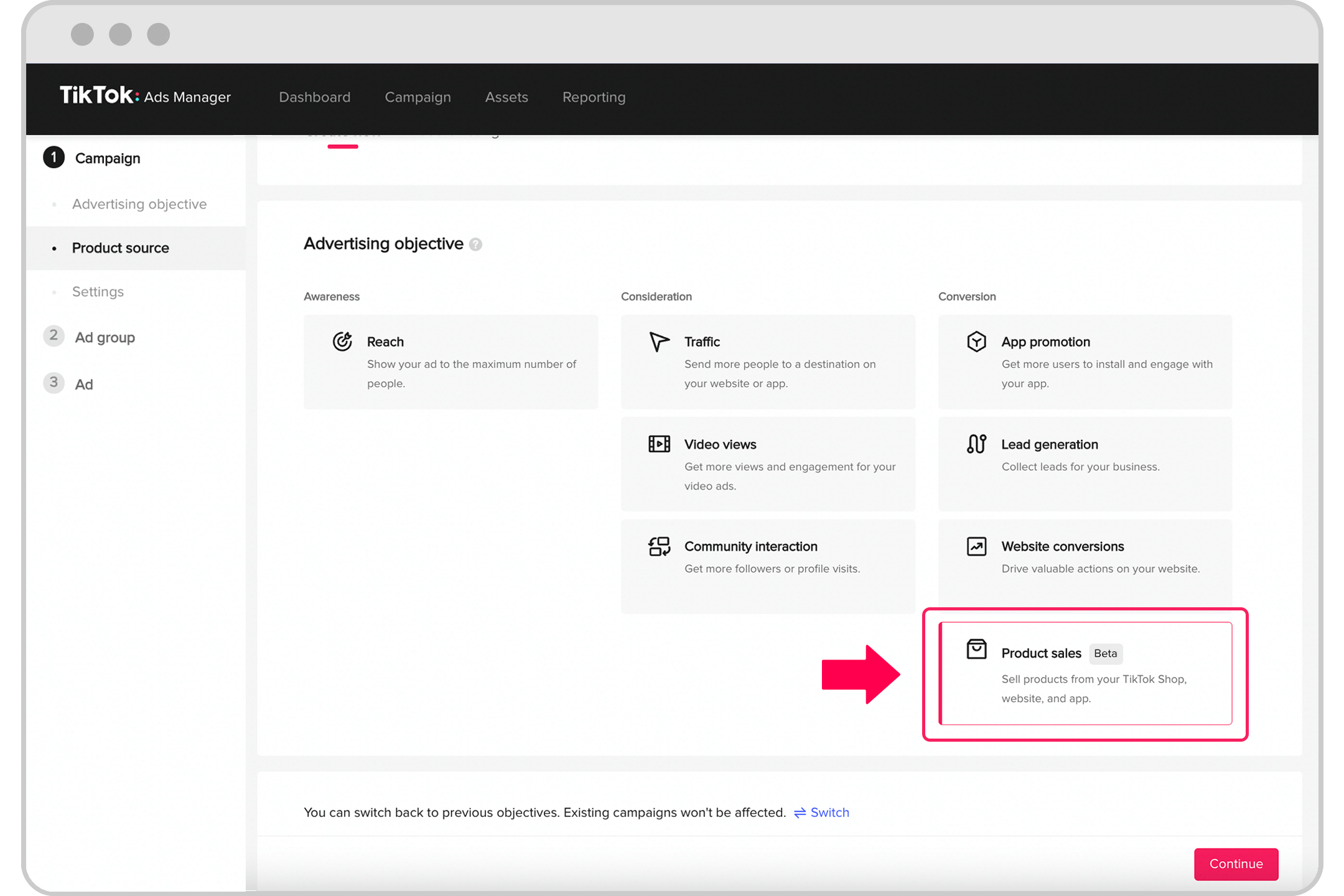1344x896 pixels.
Task: Click the Campaign menu item
Action: tap(418, 97)
